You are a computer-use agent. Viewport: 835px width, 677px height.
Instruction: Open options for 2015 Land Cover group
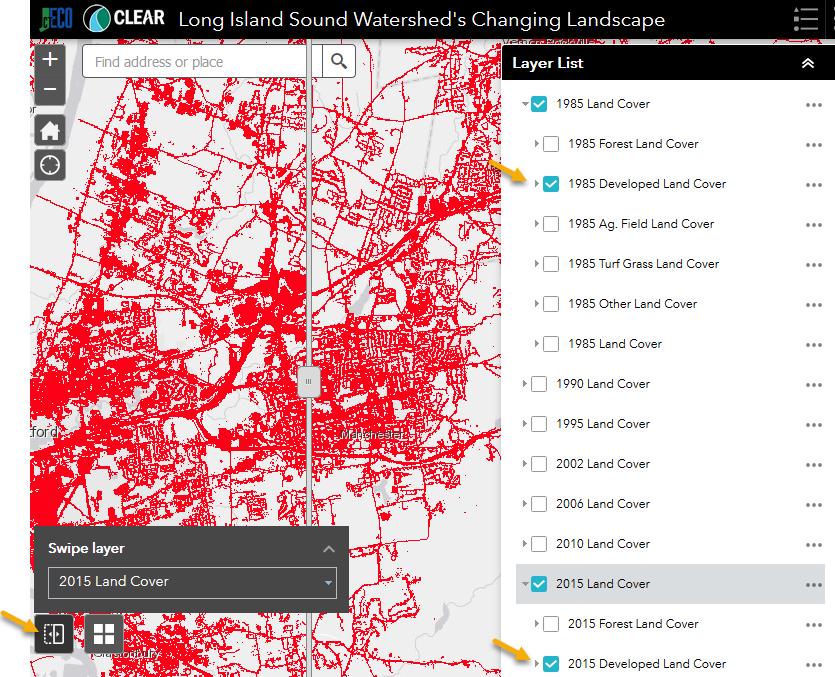pyautogui.click(x=814, y=585)
